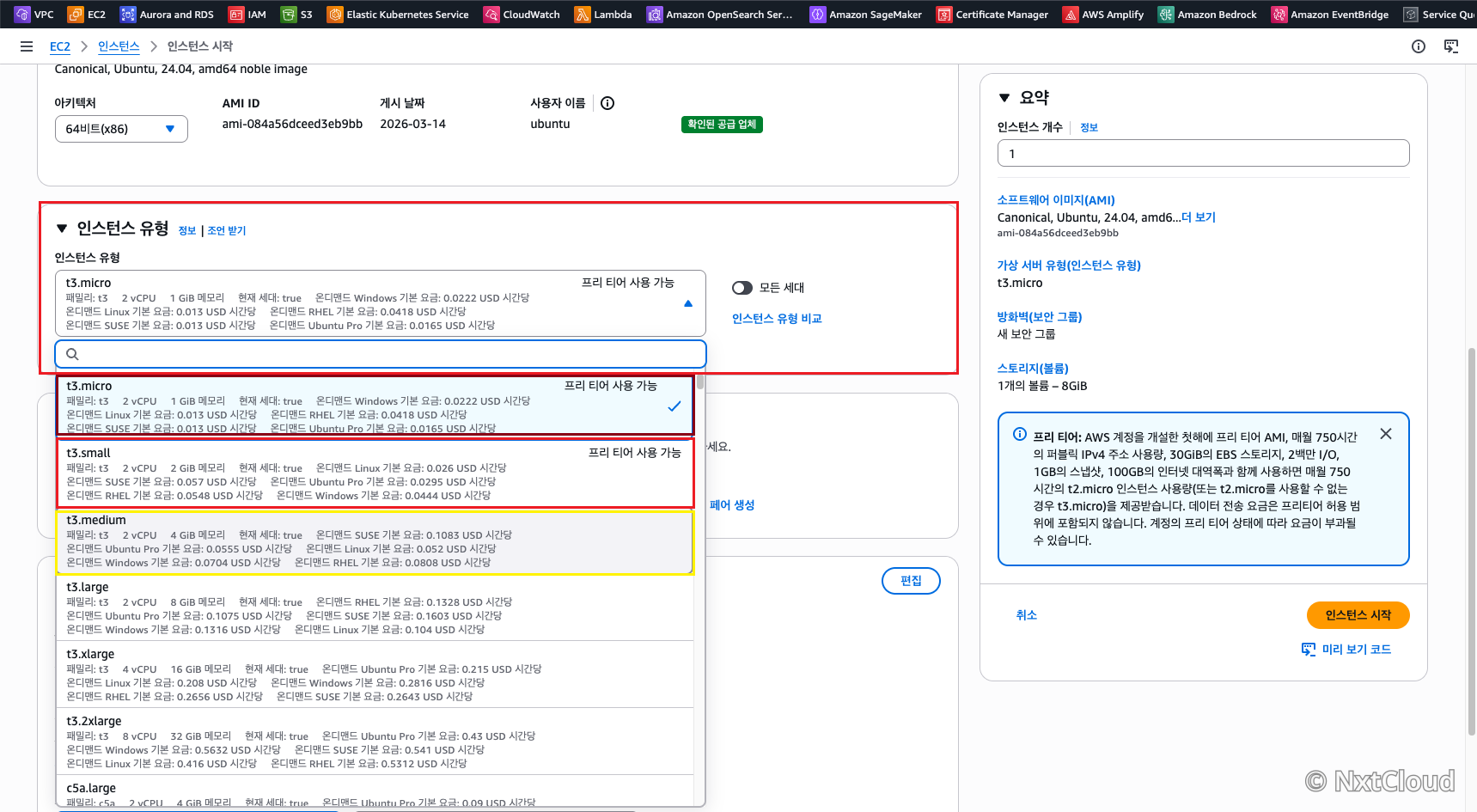This screenshot has height=812, width=1477.
Task: Select the t3.small instance type option
Action: (x=375, y=473)
